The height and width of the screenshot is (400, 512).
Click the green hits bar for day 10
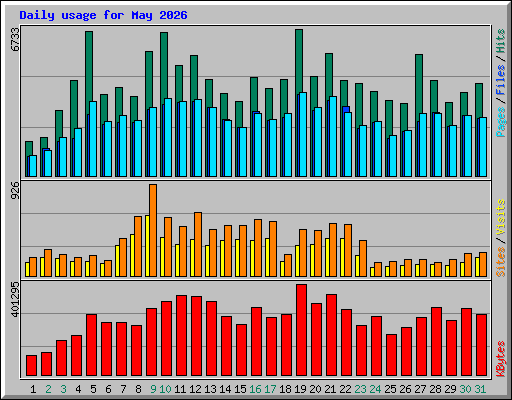click(164, 65)
